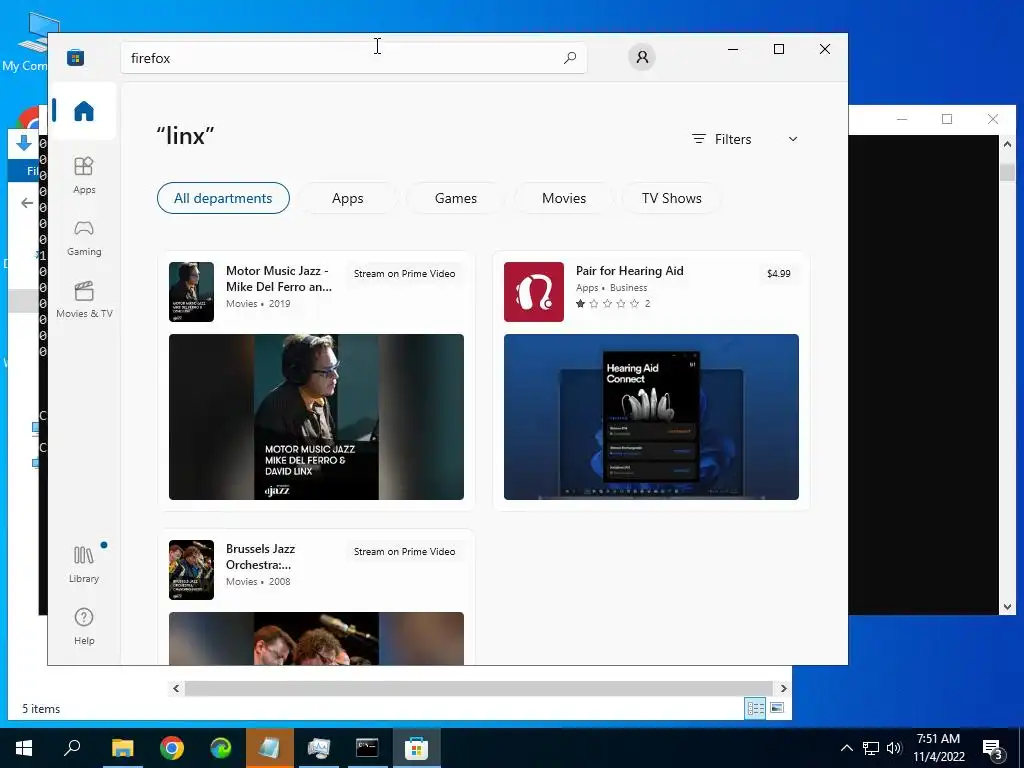
Task: Open Brussels Jazz Orchestra movie title
Action: coord(260,556)
